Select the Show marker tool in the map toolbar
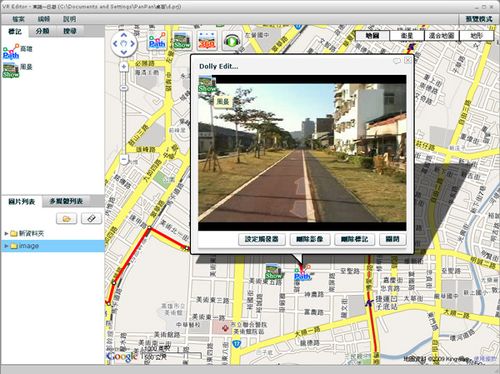The image size is (500, 374). (x=182, y=41)
